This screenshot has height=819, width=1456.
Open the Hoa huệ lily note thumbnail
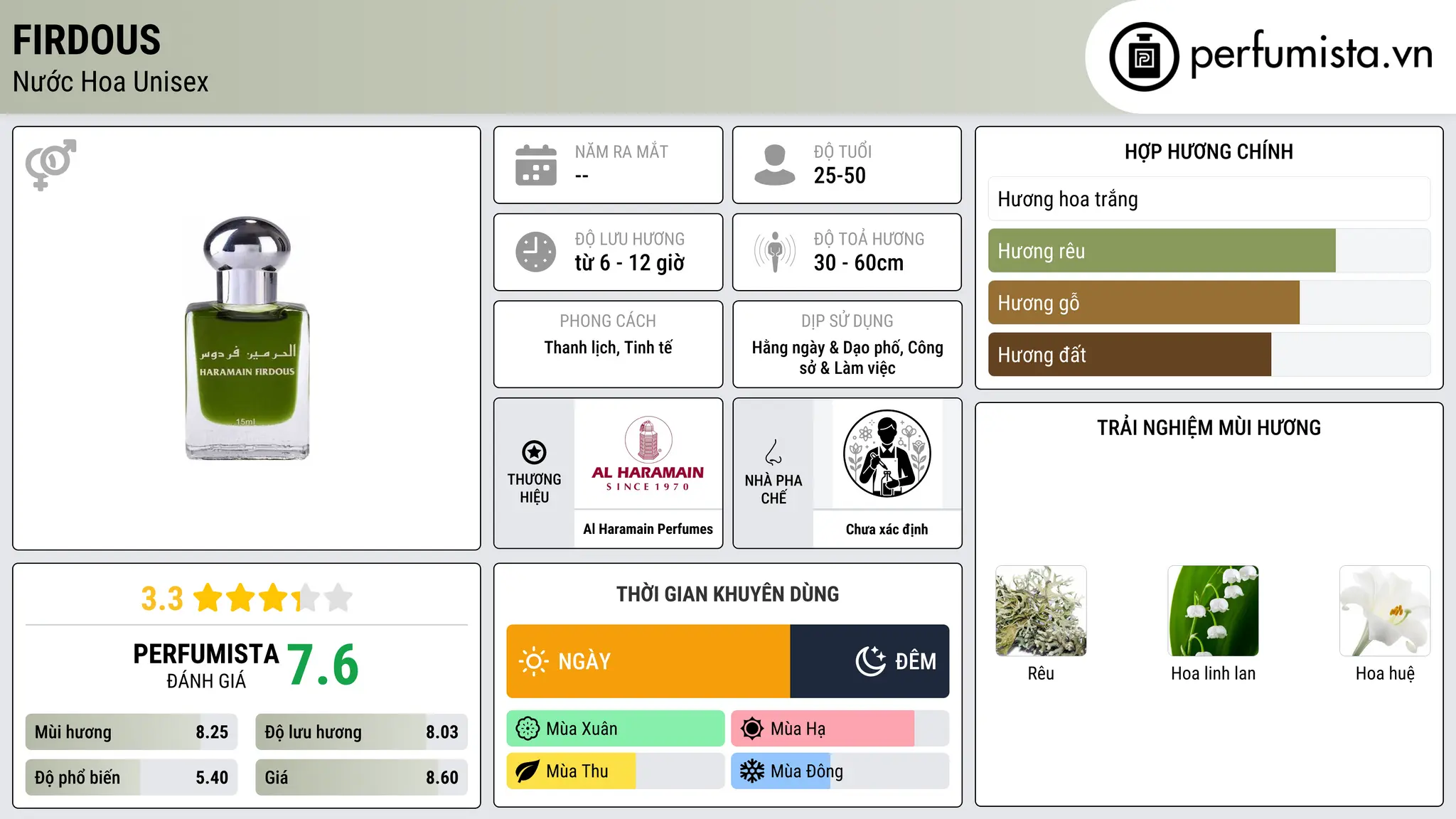click(x=1385, y=611)
